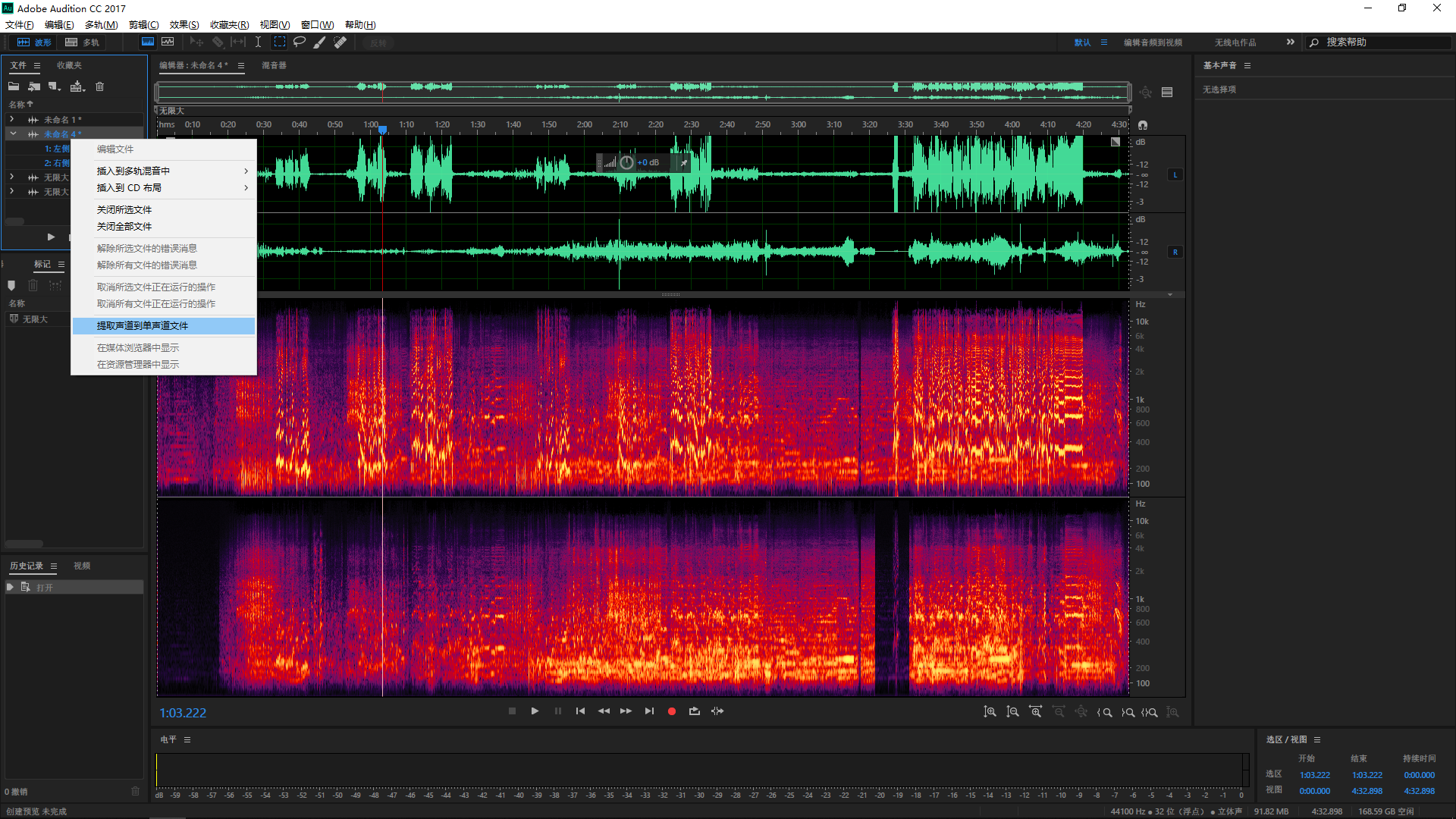This screenshot has height=819, width=1456.
Task: Select the Marquee selection tool
Action: [279, 42]
